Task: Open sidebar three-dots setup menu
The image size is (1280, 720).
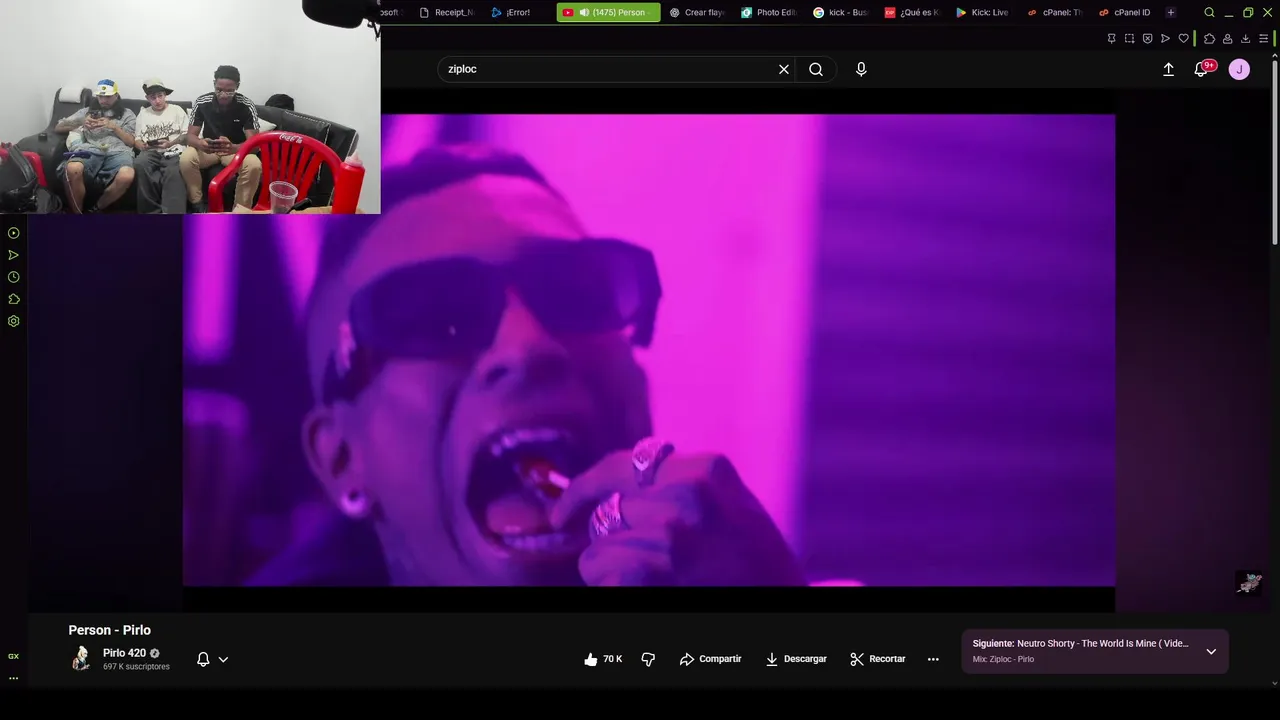Action: (14, 678)
